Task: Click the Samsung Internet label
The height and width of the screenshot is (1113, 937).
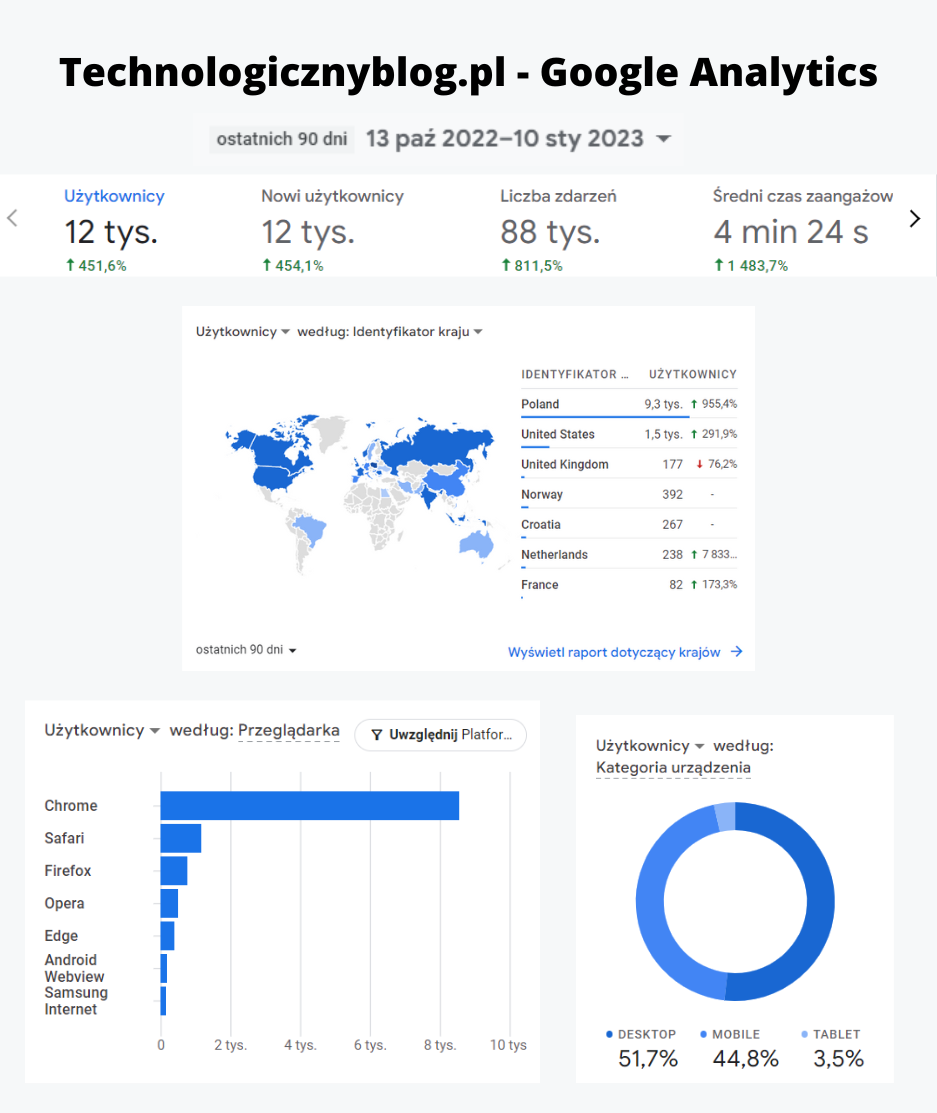Action: click(x=76, y=1001)
